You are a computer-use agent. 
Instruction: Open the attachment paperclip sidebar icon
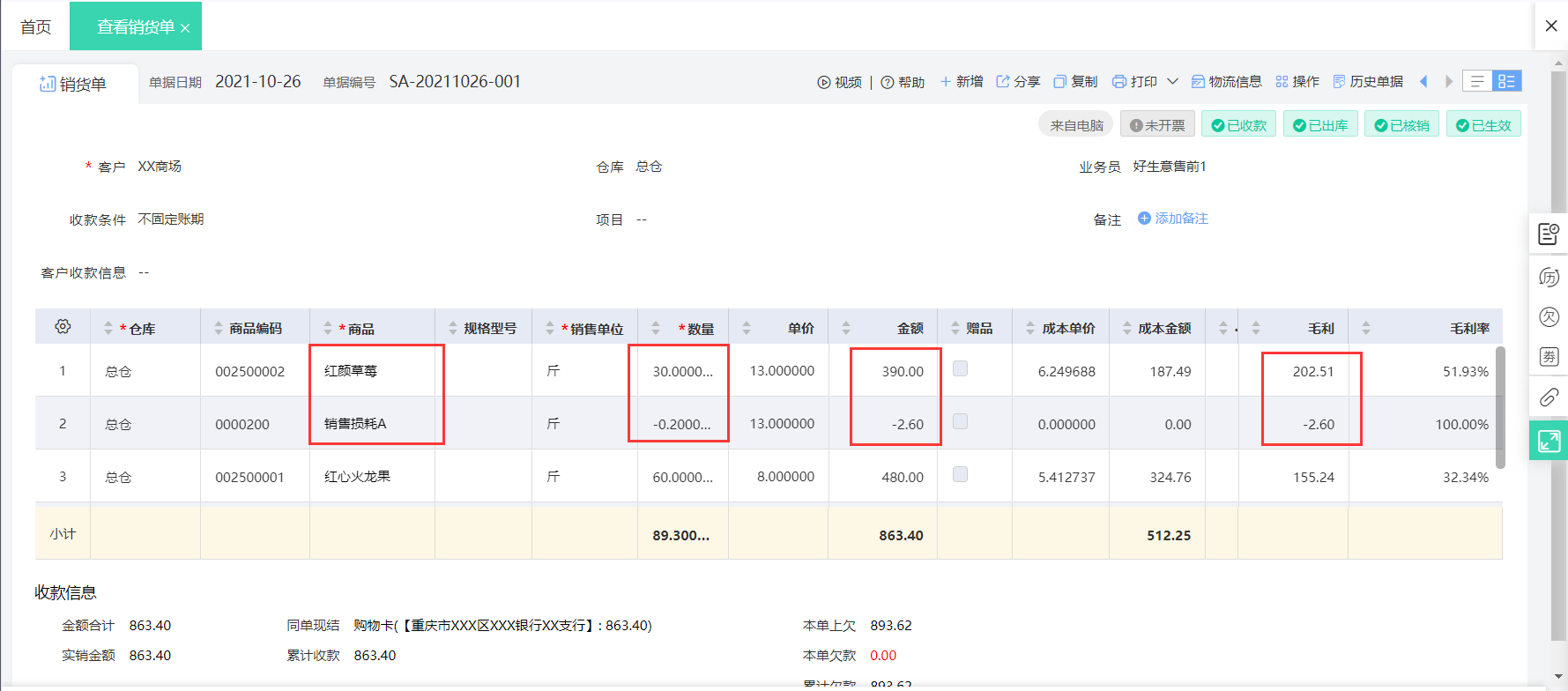click(x=1549, y=397)
